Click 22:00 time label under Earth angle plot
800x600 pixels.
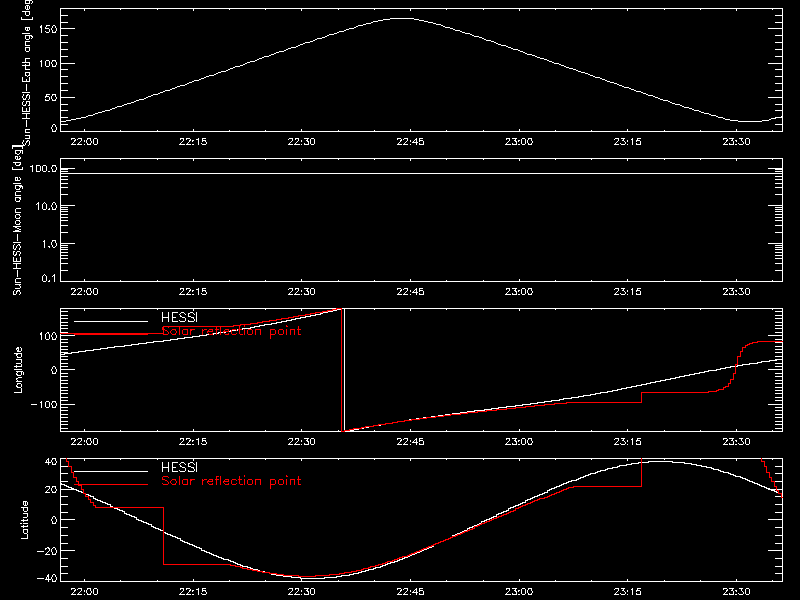84,141
